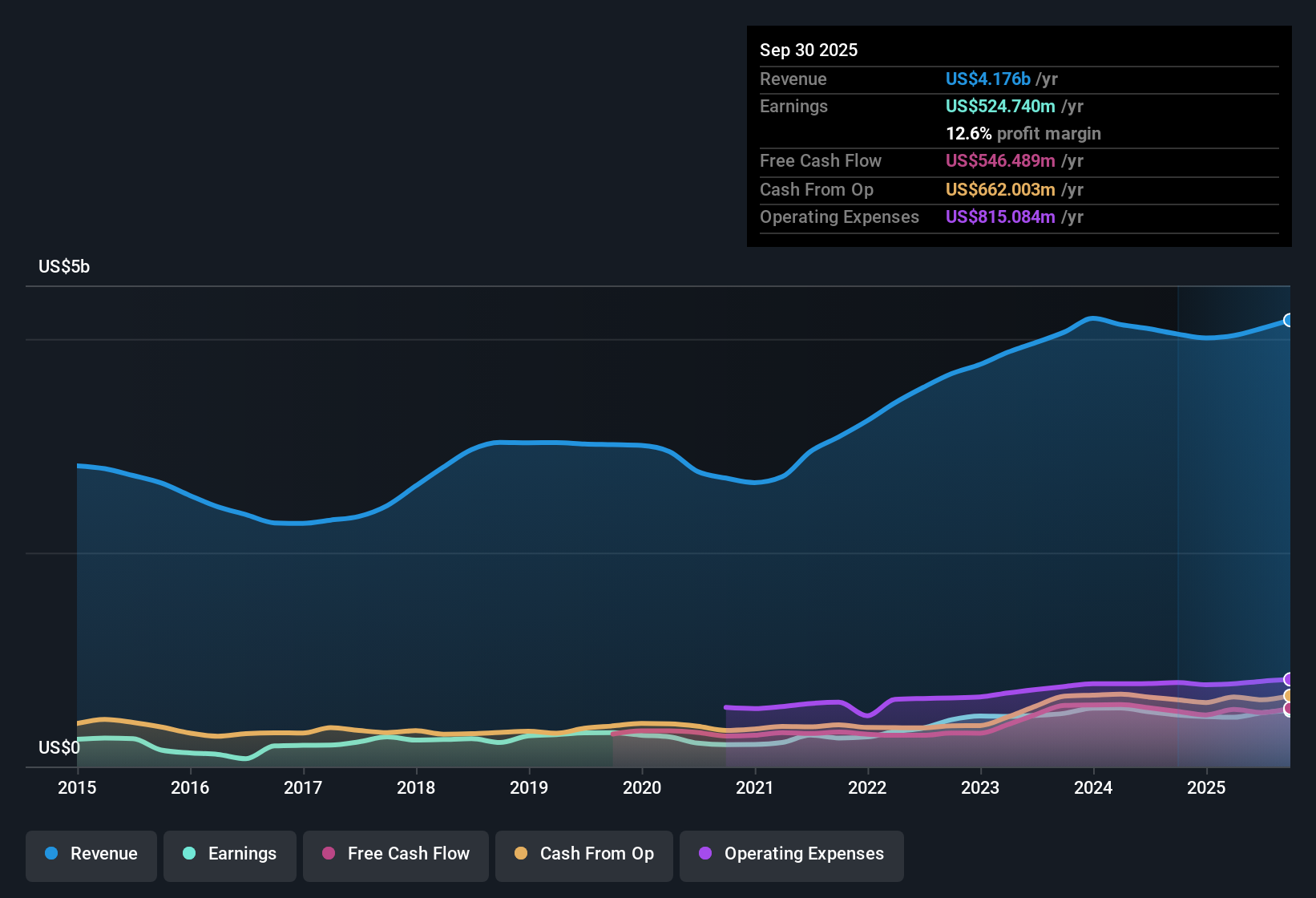Select the 2020 year label on the axis
Viewport: 1316px width, 898px height.
642,788
